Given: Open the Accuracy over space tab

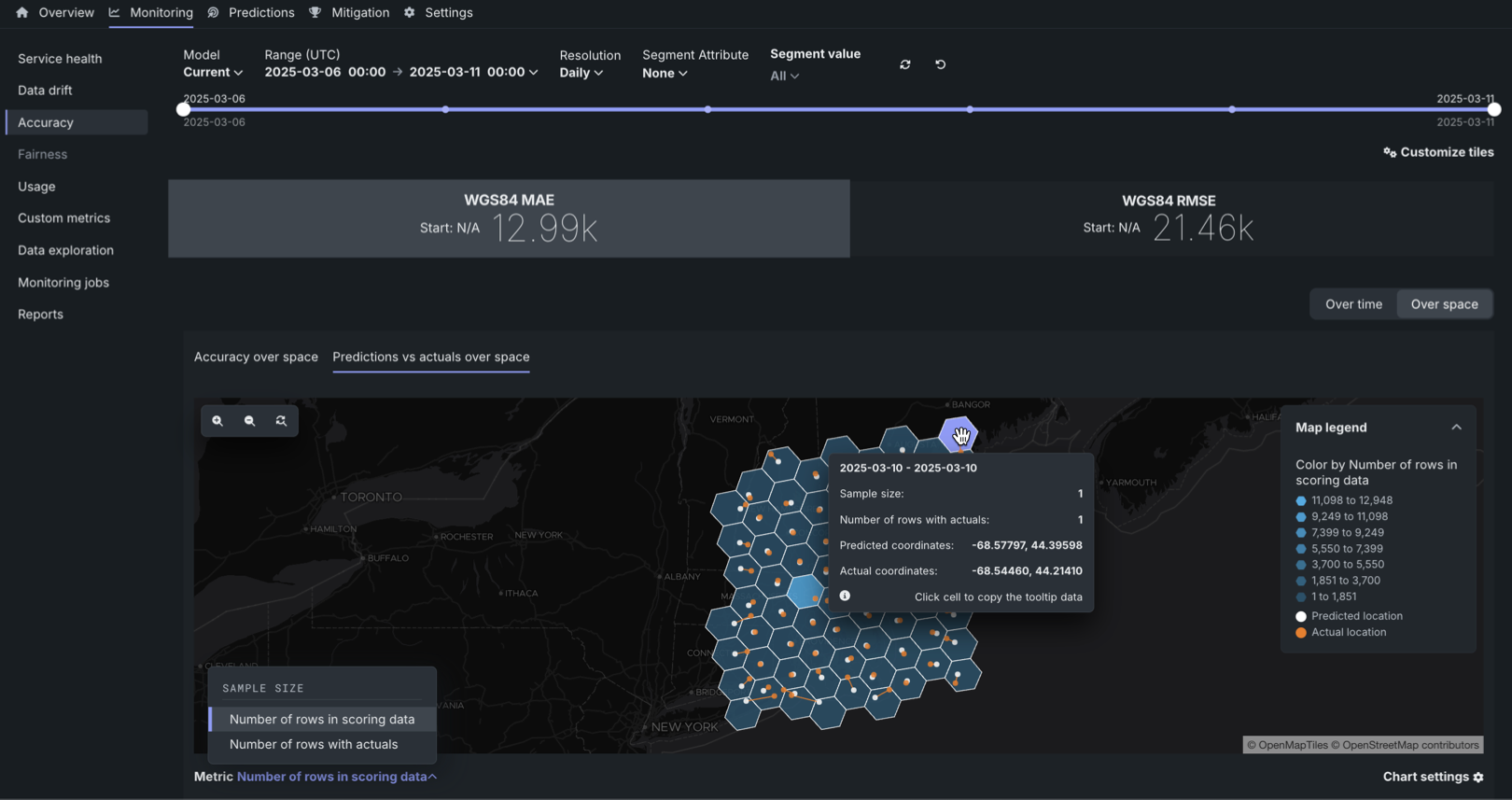Looking at the screenshot, I should pyautogui.click(x=256, y=357).
